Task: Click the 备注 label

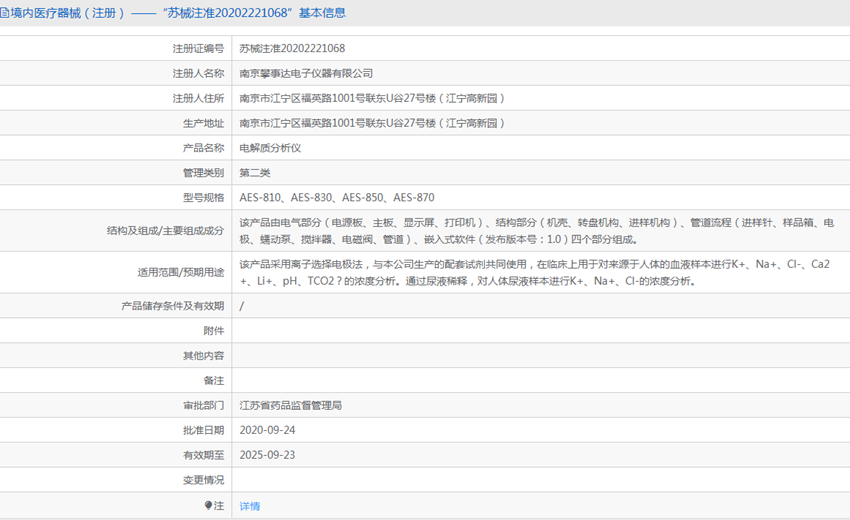Action: click(214, 381)
